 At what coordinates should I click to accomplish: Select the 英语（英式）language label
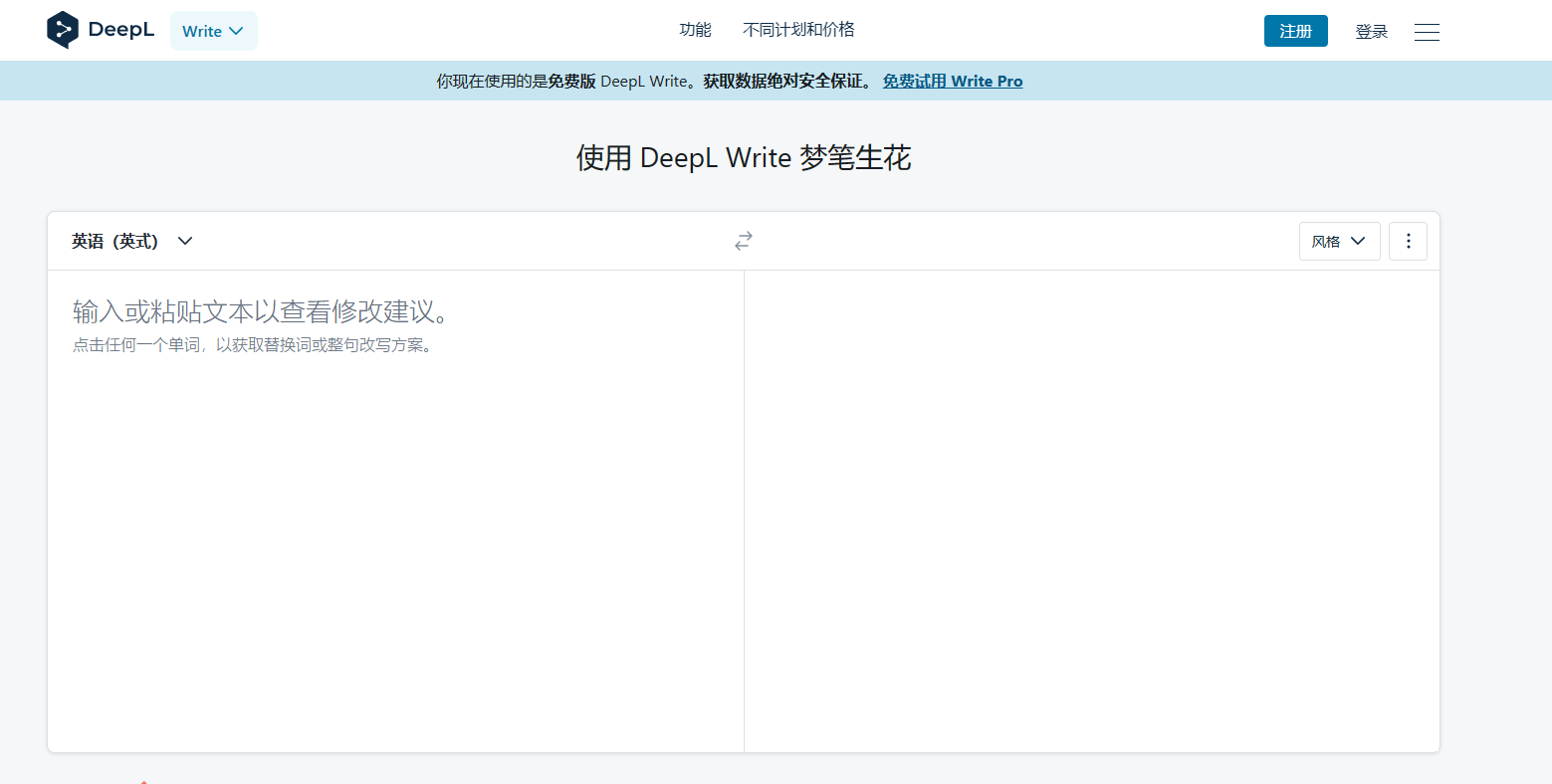click(x=114, y=241)
